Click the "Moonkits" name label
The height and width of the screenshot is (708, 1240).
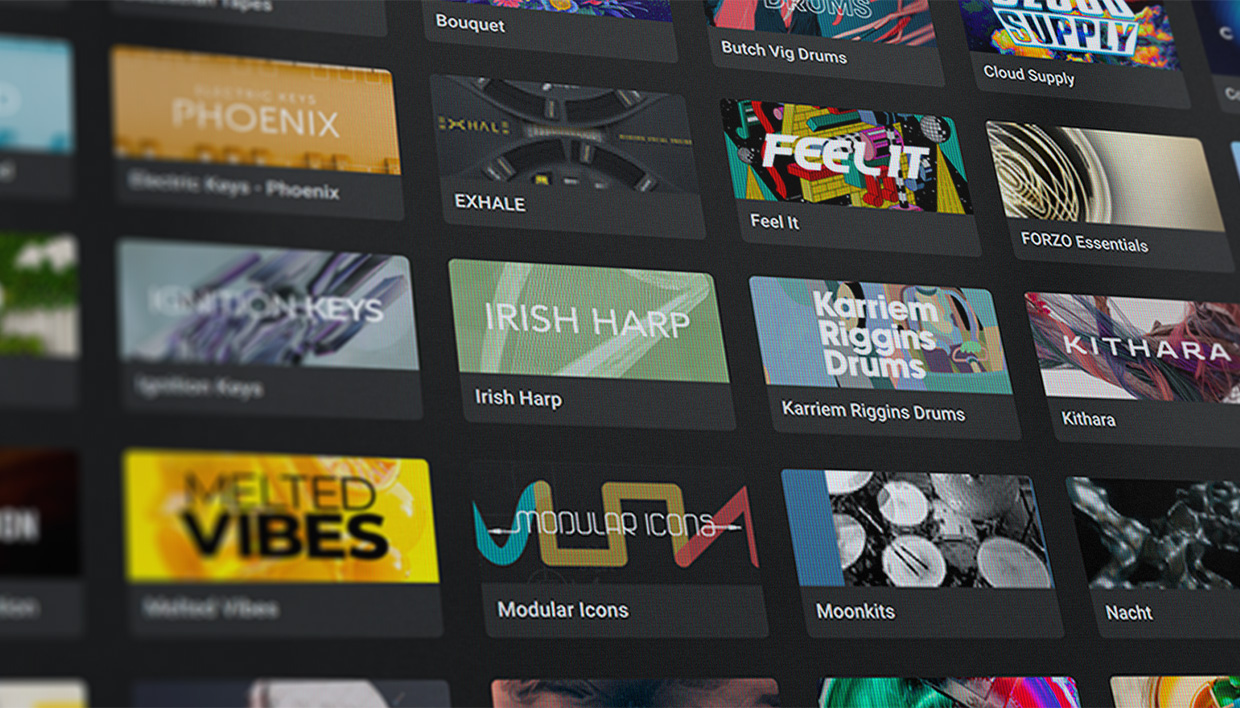[855, 611]
